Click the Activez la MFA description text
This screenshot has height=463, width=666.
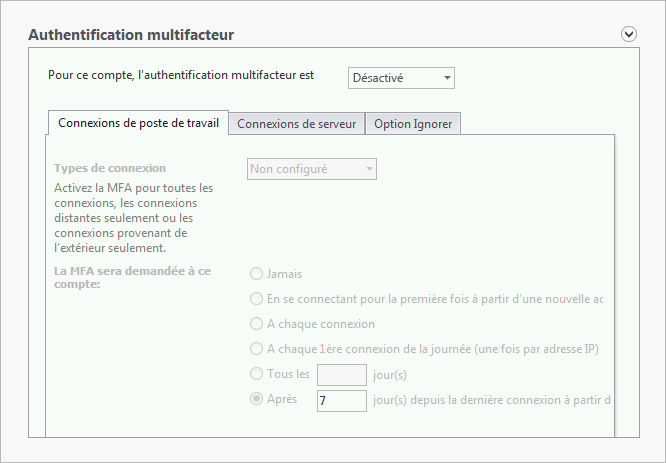pos(134,218)
